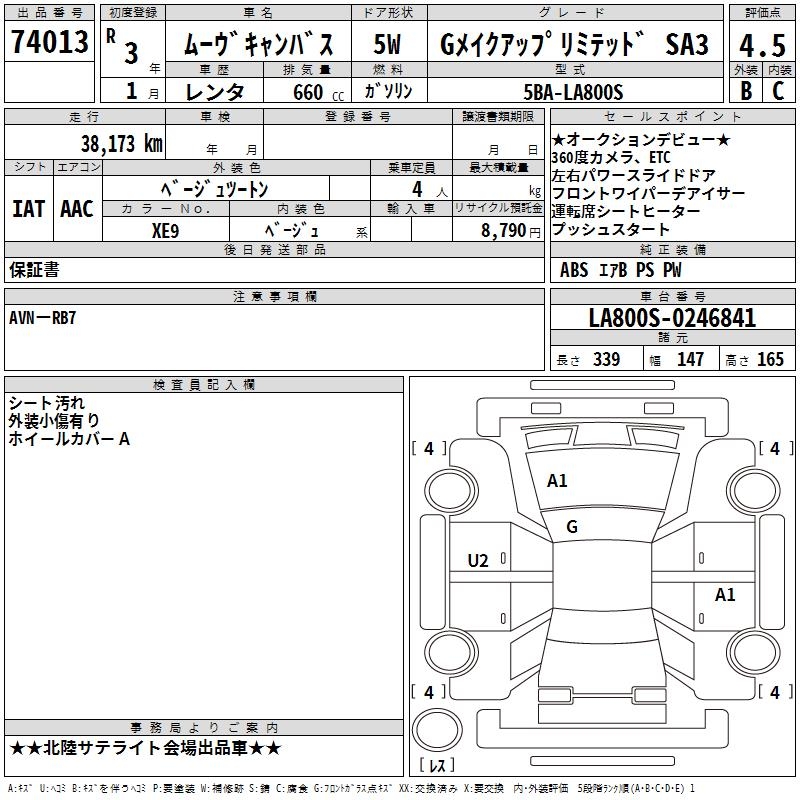The height and width of the screenshot is (800, 800).
Task: Click ★オークションデビュー★ sales point
Action: pos(641,140)
